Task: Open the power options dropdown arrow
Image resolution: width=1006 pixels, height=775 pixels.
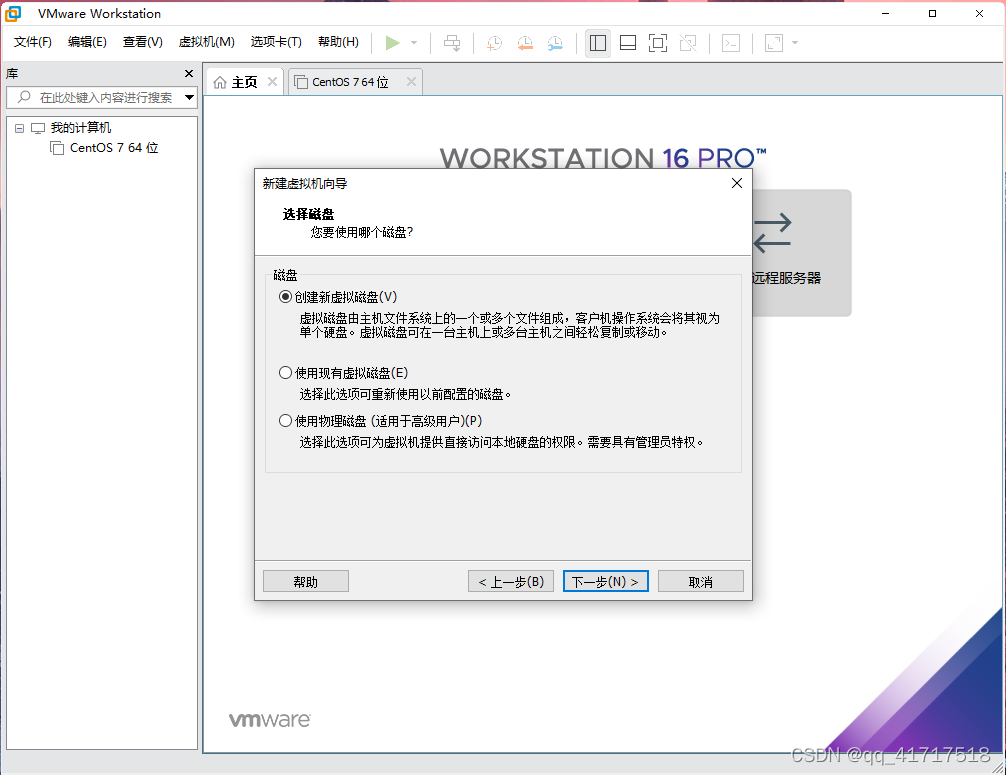Action: tap(414, 43)
